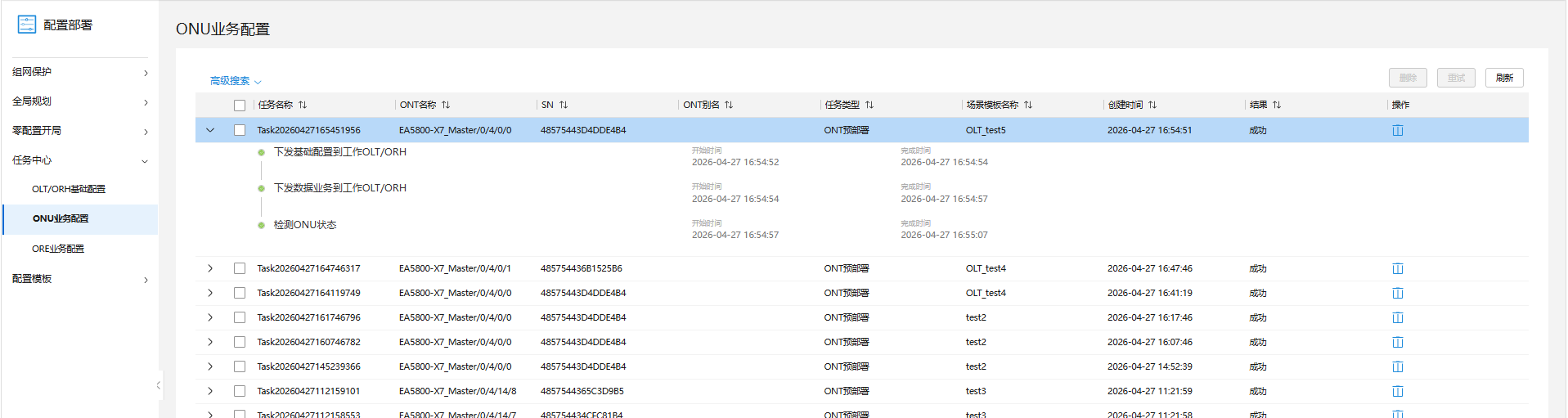Click the ONU业务配置 page title
Image resolution: width=1568 pixels, height=418 pixels.
[222, 29]
